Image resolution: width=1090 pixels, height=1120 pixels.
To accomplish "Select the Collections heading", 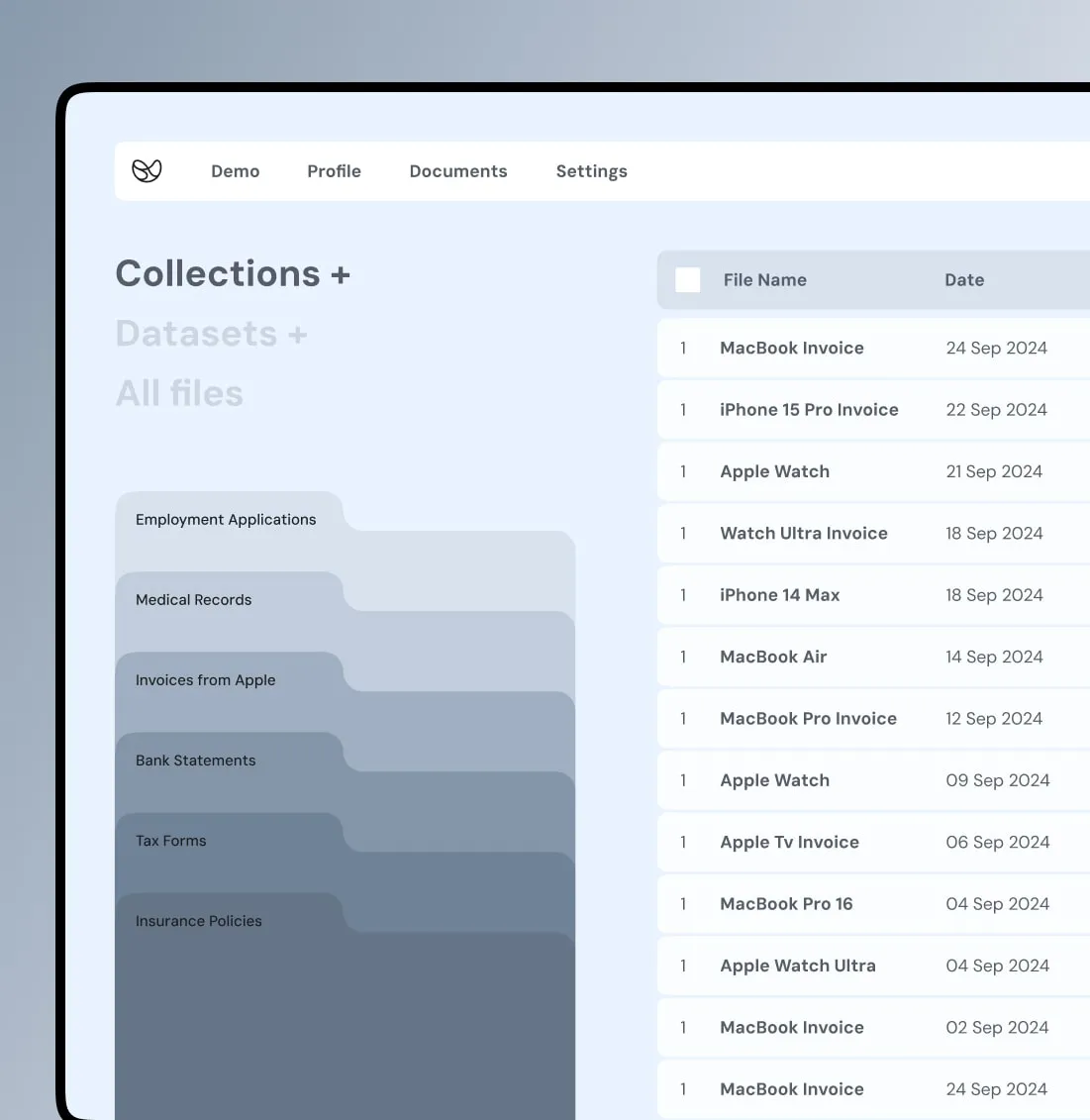I will coord(218,273).
